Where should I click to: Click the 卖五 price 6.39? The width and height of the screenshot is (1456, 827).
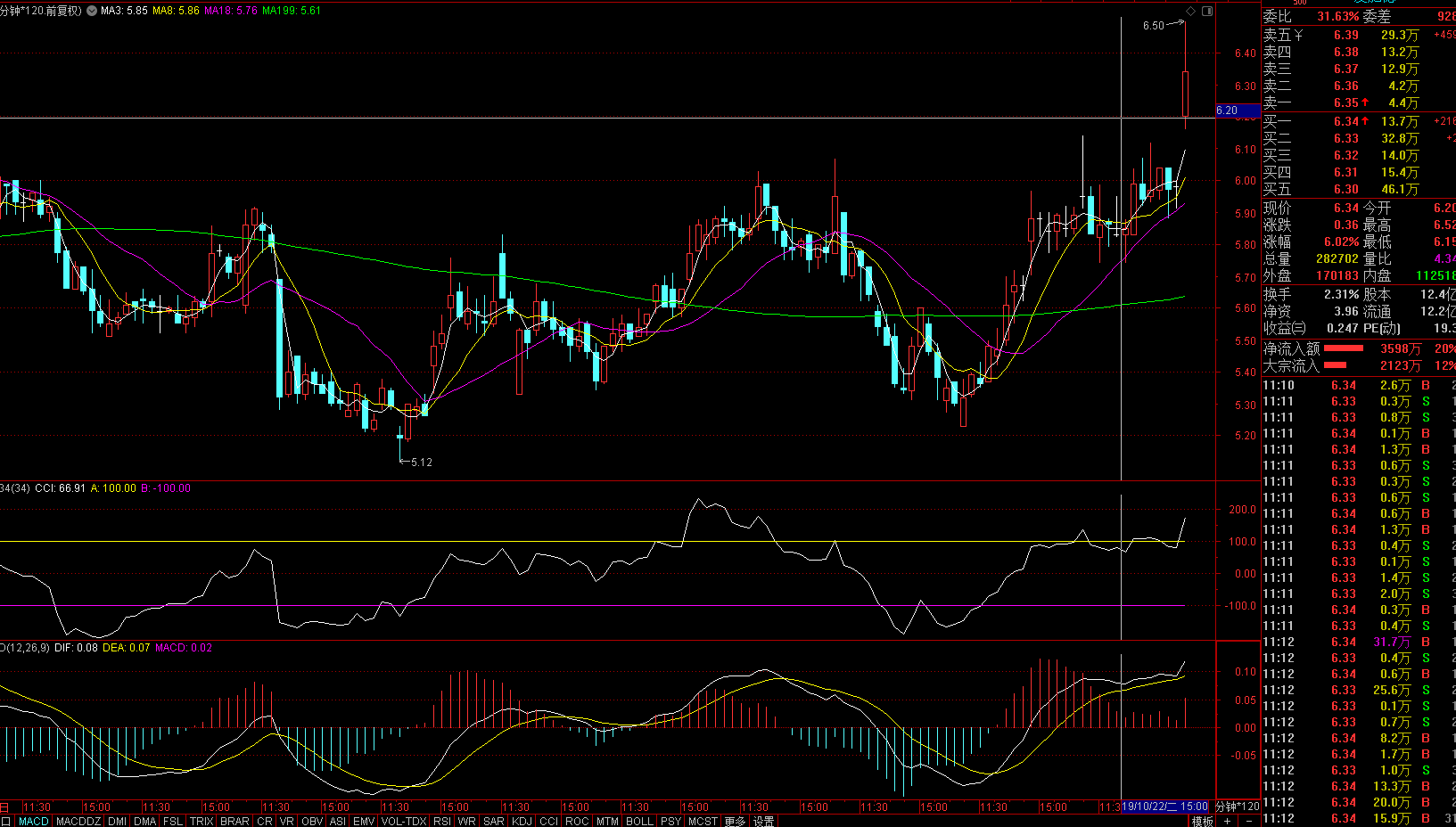1346,36
